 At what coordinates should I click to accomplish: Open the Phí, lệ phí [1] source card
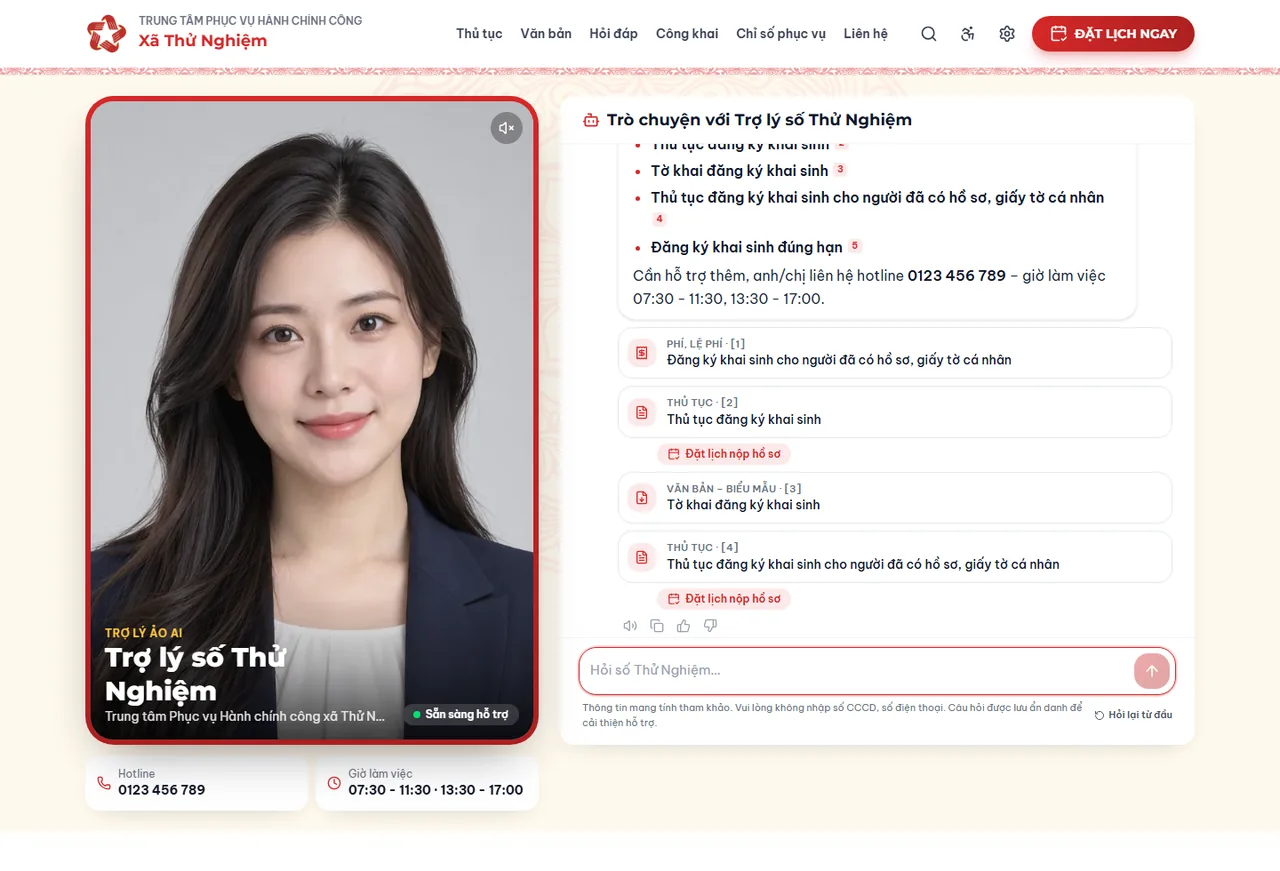click(x=895, y=352)
